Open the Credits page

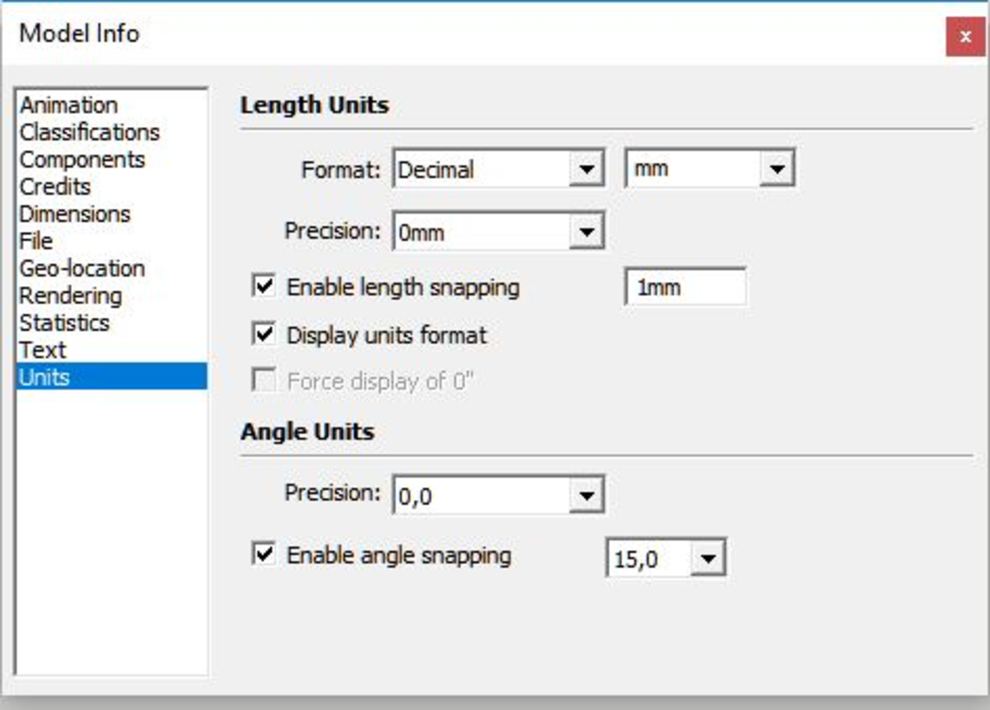[x=55, y=187]
